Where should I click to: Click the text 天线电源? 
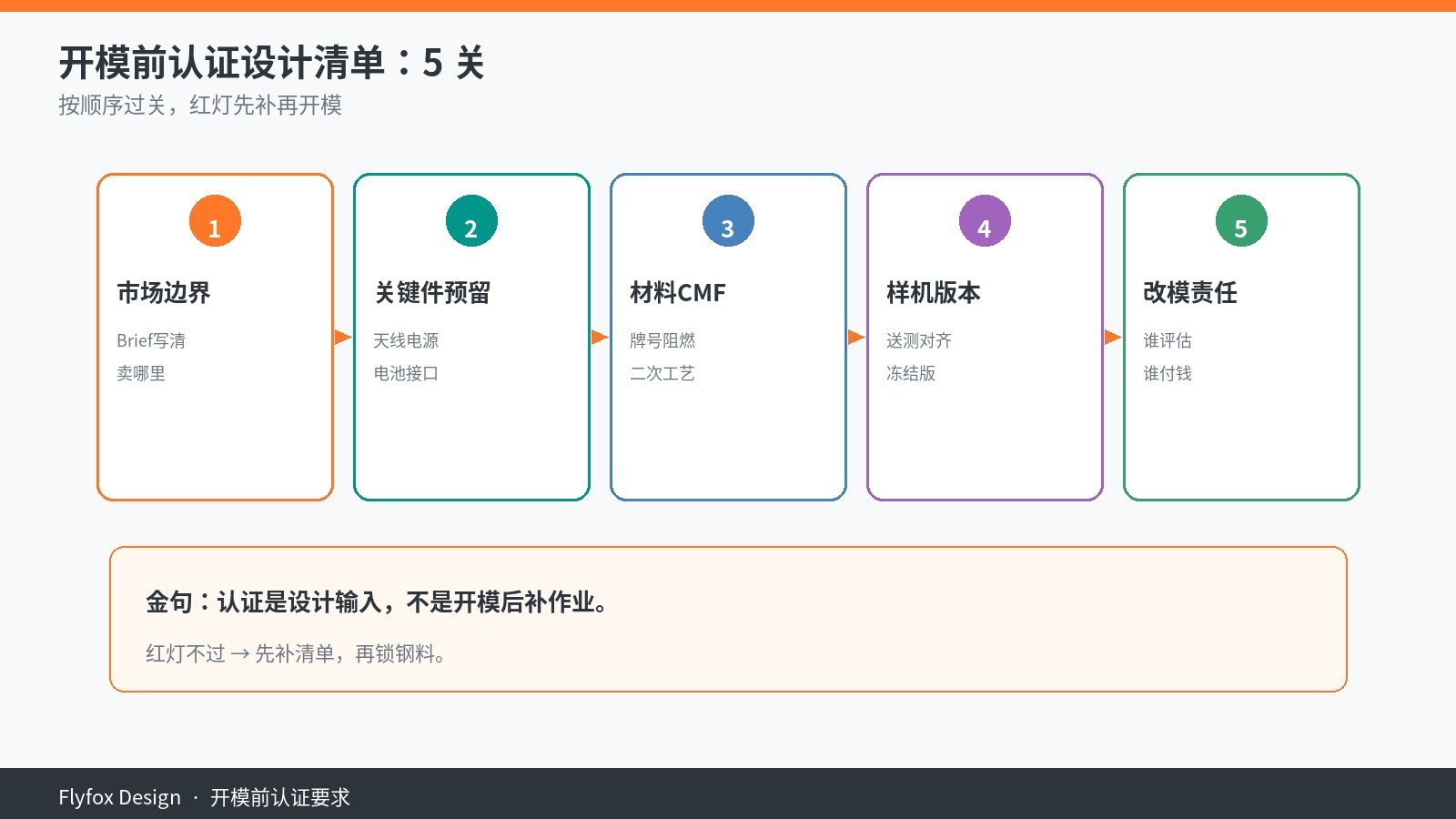pyautogui.click(x=406, y=340)
